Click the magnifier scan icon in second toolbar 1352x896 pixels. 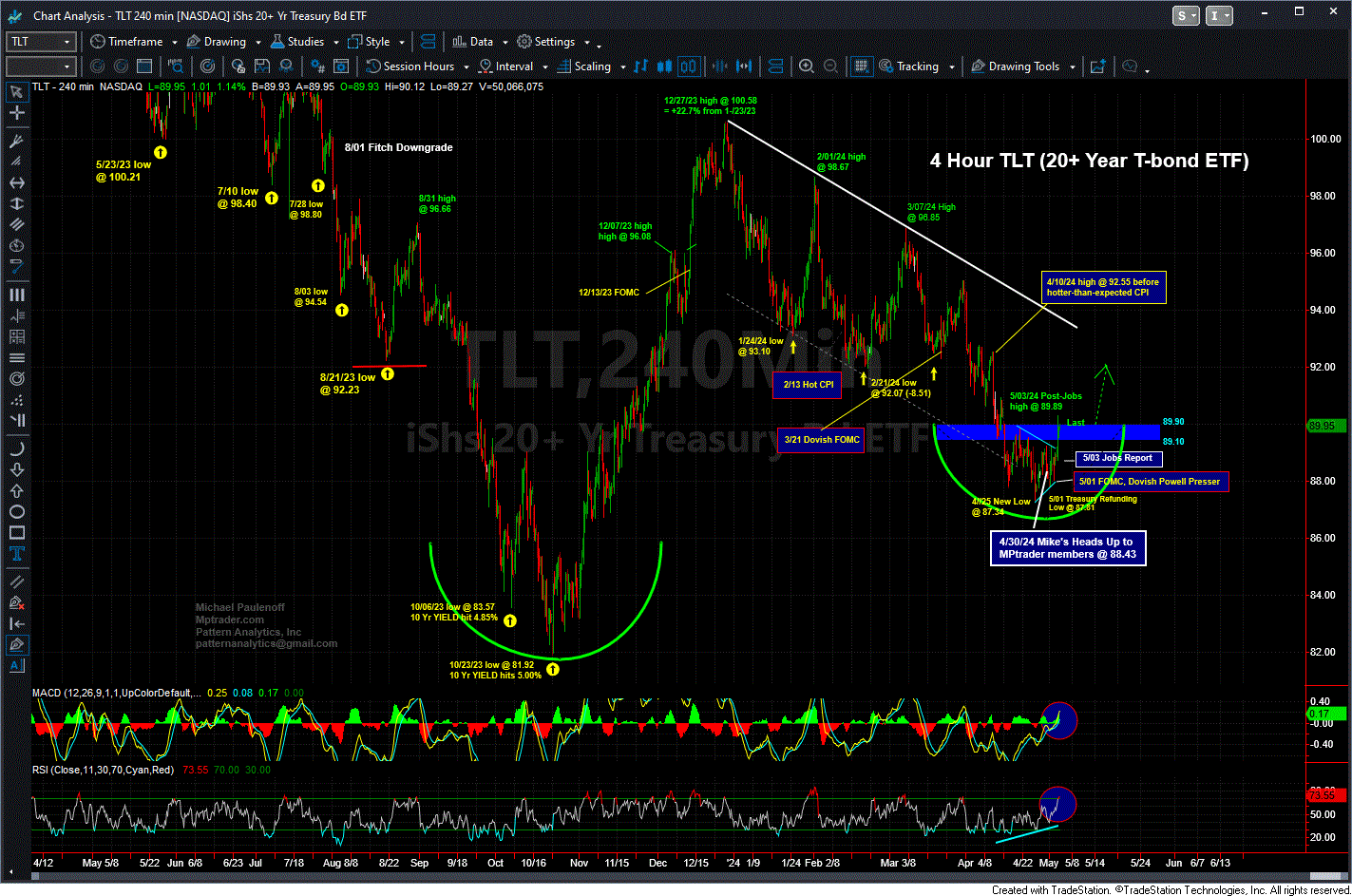pos(175,67)
